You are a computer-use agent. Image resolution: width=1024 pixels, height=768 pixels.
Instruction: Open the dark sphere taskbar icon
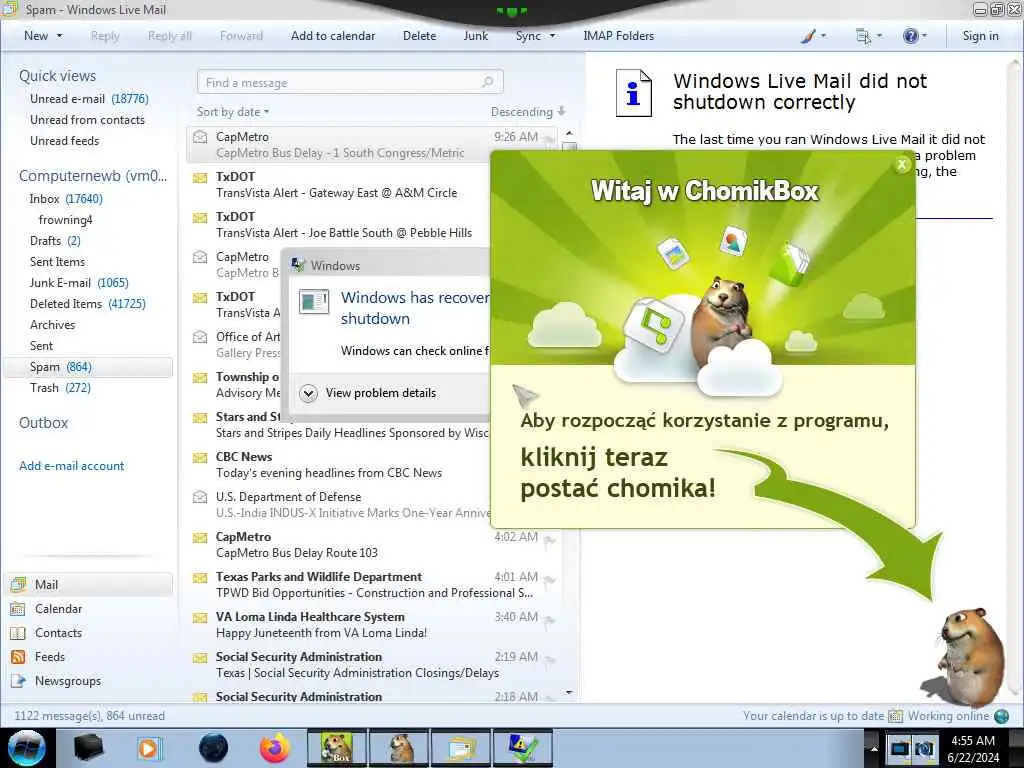(x=213, y=748)
